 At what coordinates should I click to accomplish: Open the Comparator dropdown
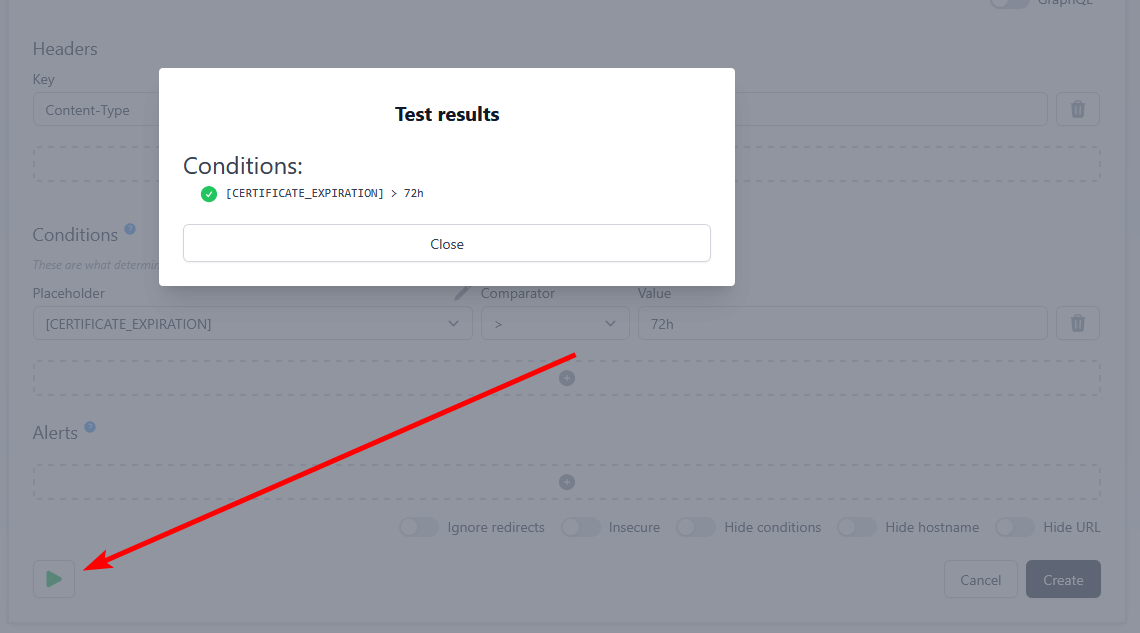555,324
